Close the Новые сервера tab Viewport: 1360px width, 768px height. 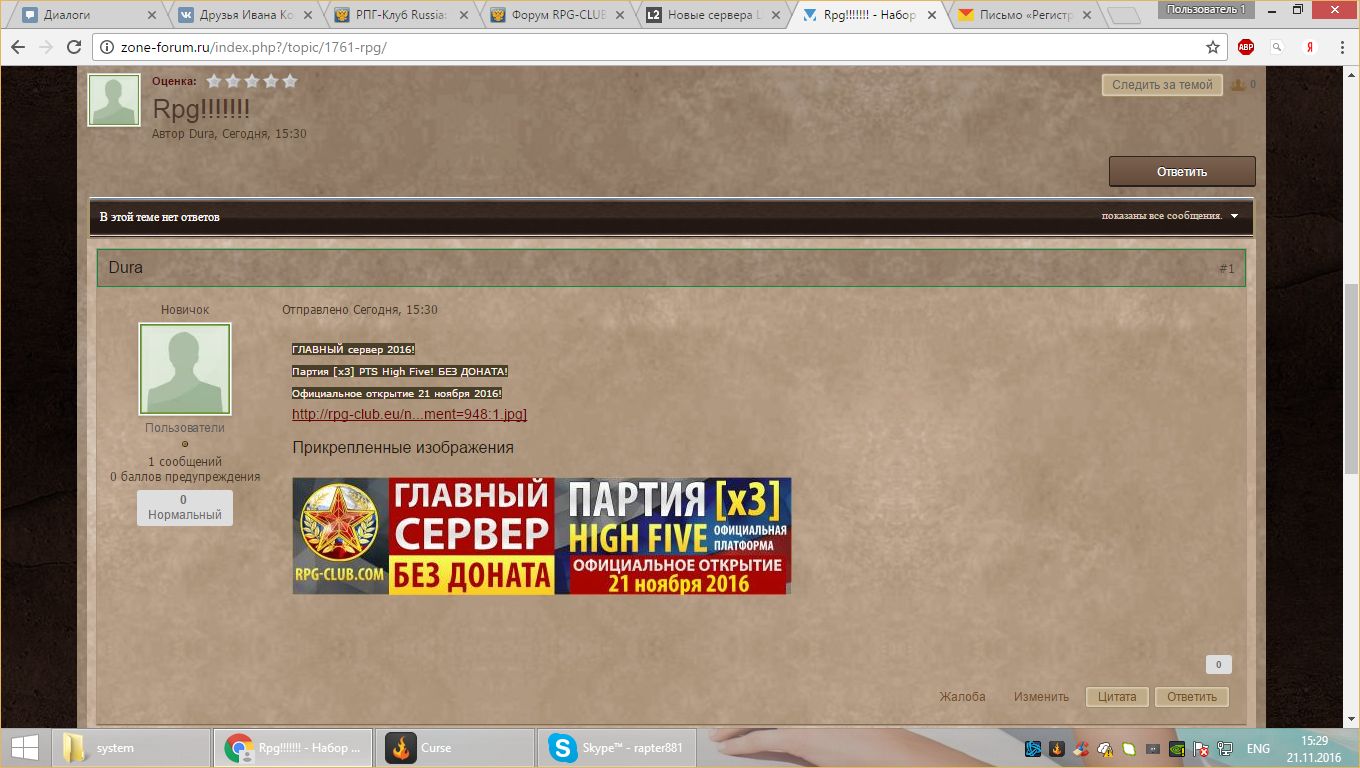pyautogui.click(x=777, y=16)
